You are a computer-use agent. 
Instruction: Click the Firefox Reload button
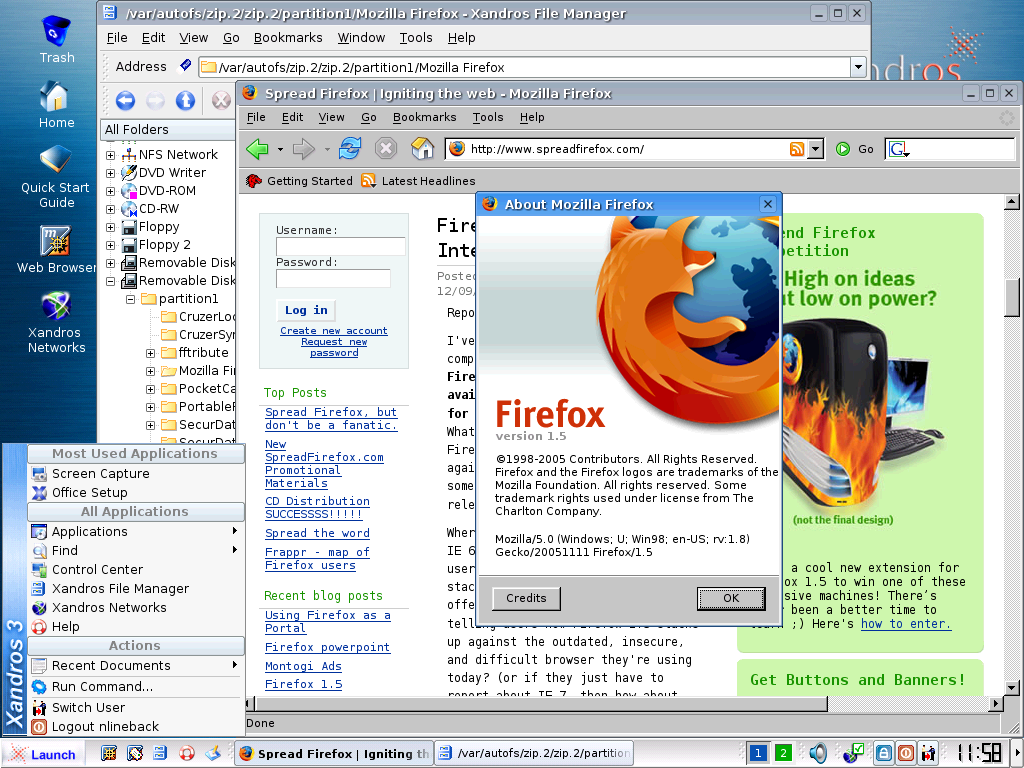pyautogui.click(x=349, y=149)
